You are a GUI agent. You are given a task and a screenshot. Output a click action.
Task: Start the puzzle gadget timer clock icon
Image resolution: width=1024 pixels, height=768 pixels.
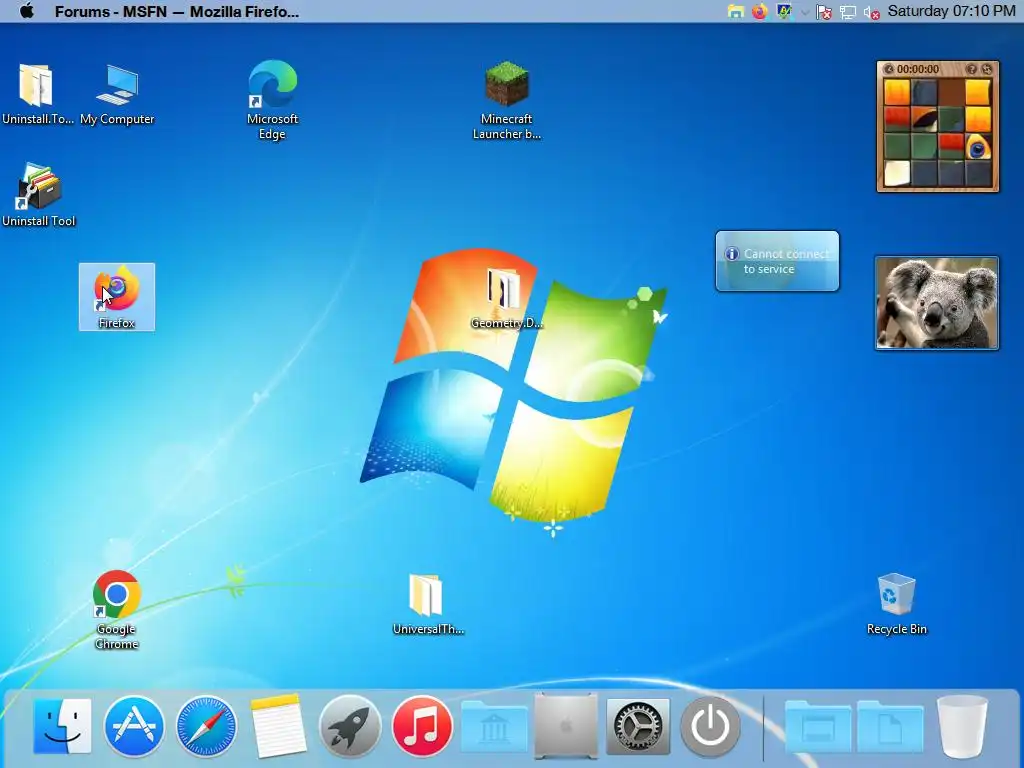tap(888, 69)
